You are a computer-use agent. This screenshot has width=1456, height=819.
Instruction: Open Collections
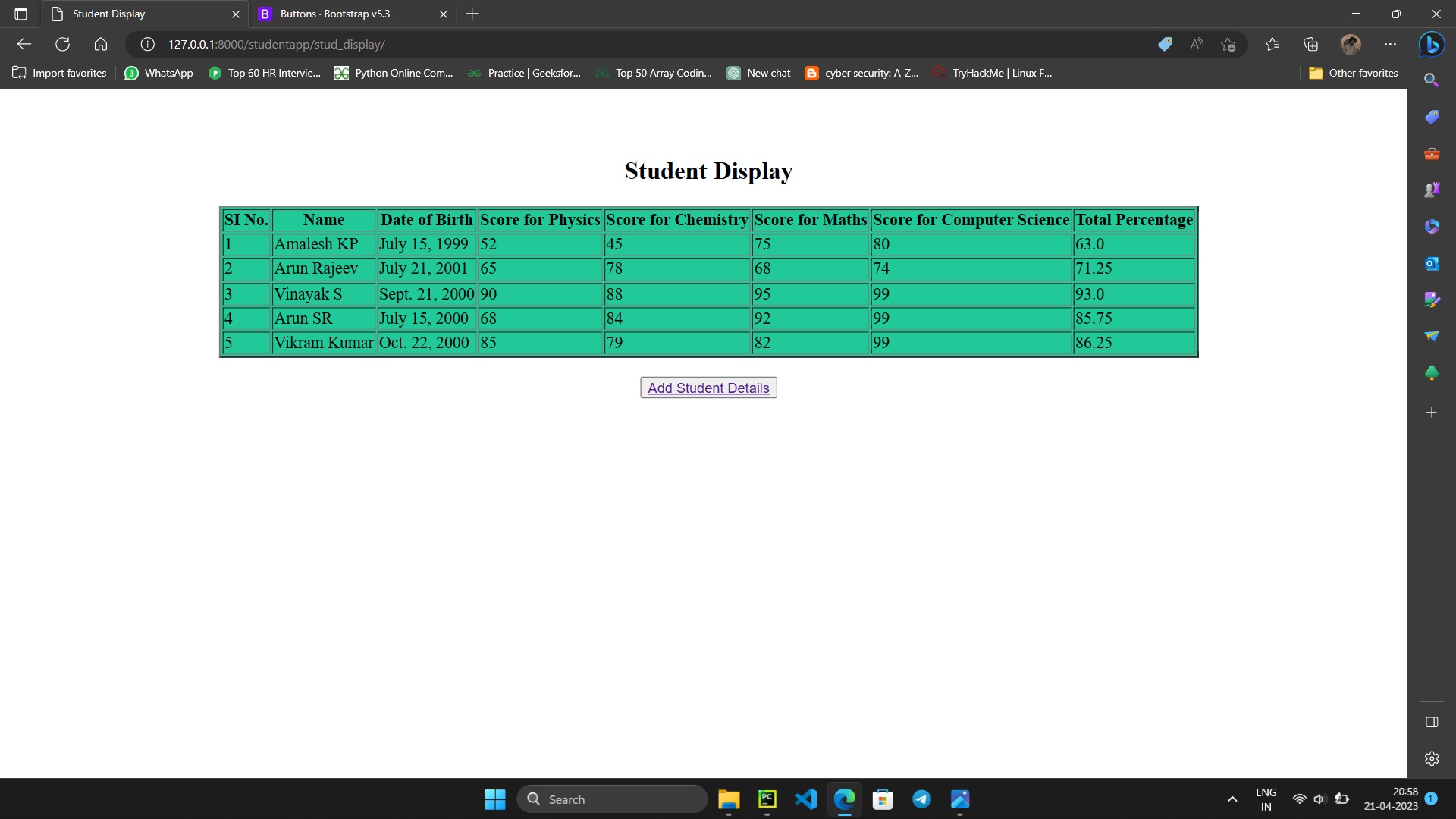point(1310,44)
